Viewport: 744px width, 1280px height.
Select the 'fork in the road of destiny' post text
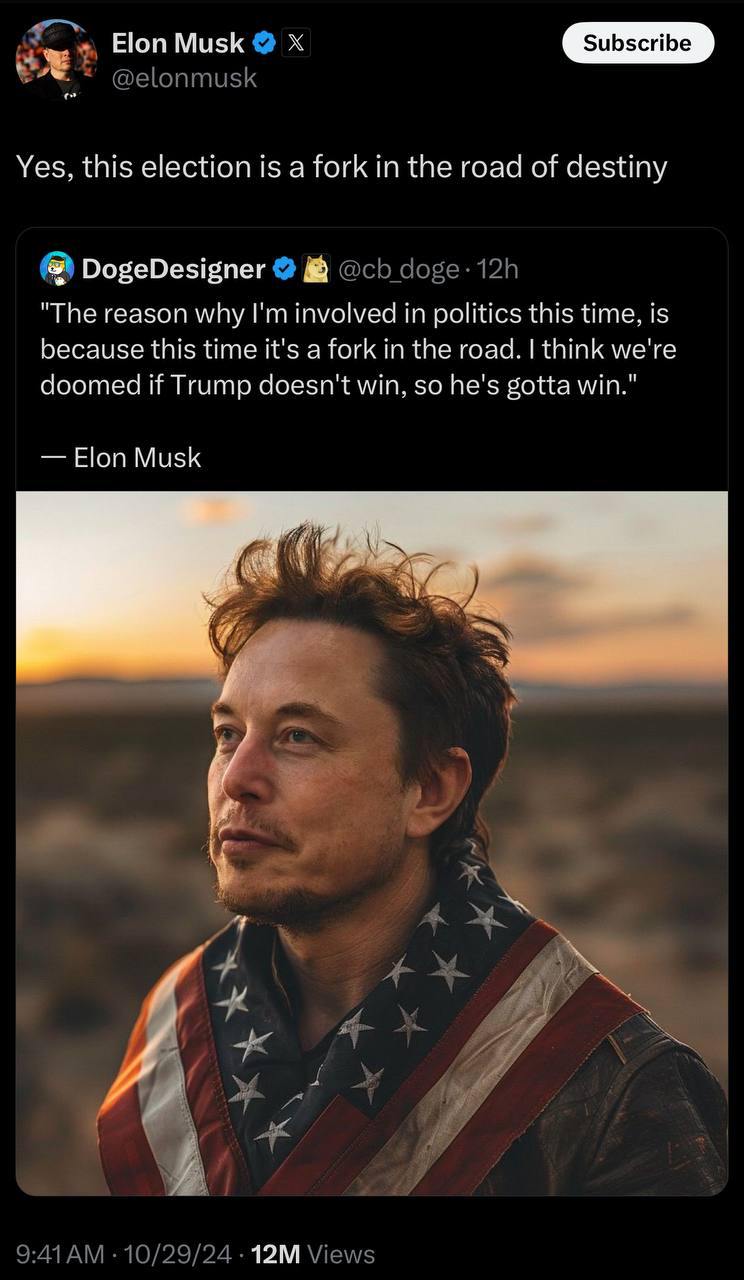341,166
